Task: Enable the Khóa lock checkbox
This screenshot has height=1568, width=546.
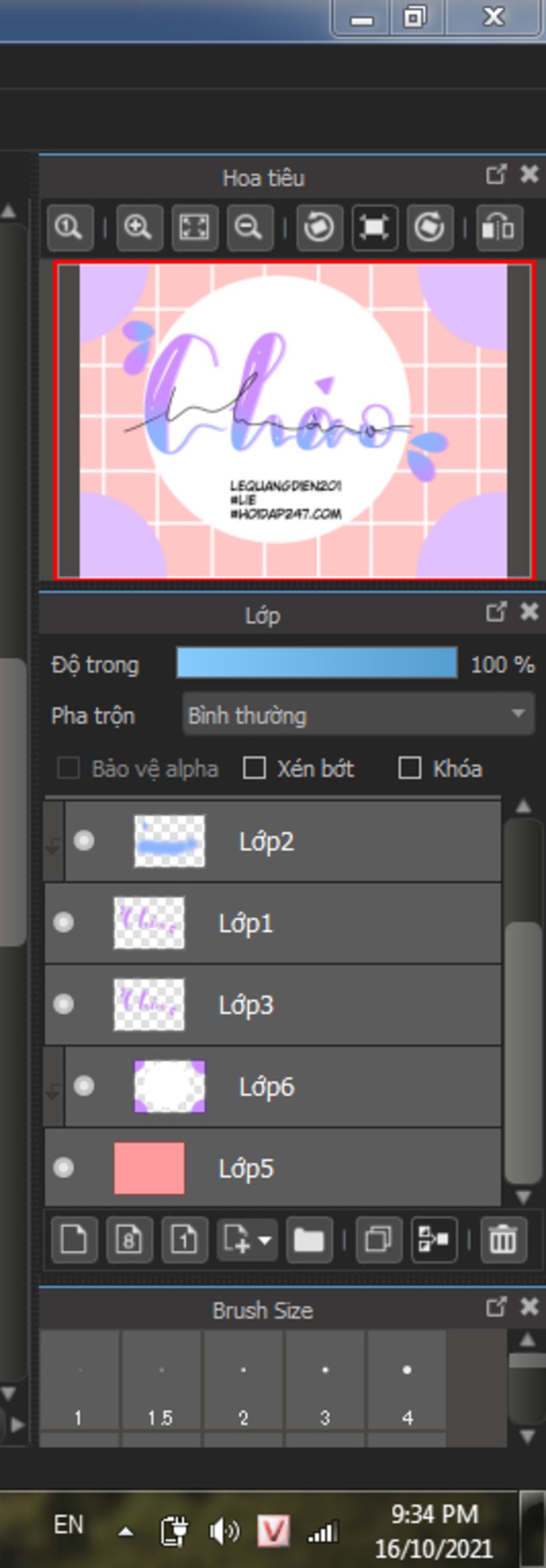Action: 409,768
